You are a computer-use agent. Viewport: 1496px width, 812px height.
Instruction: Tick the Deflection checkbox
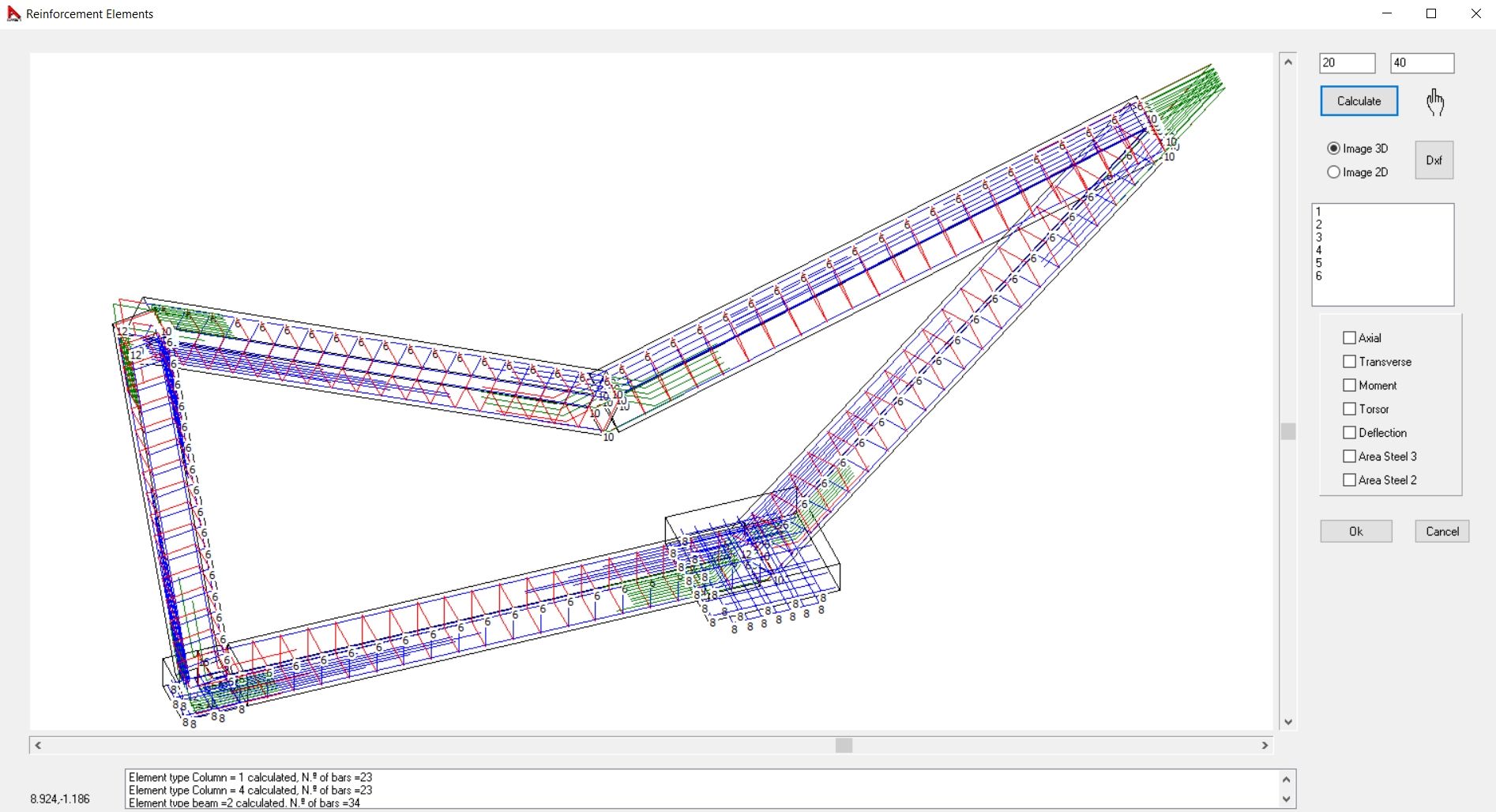(1349, 433)
